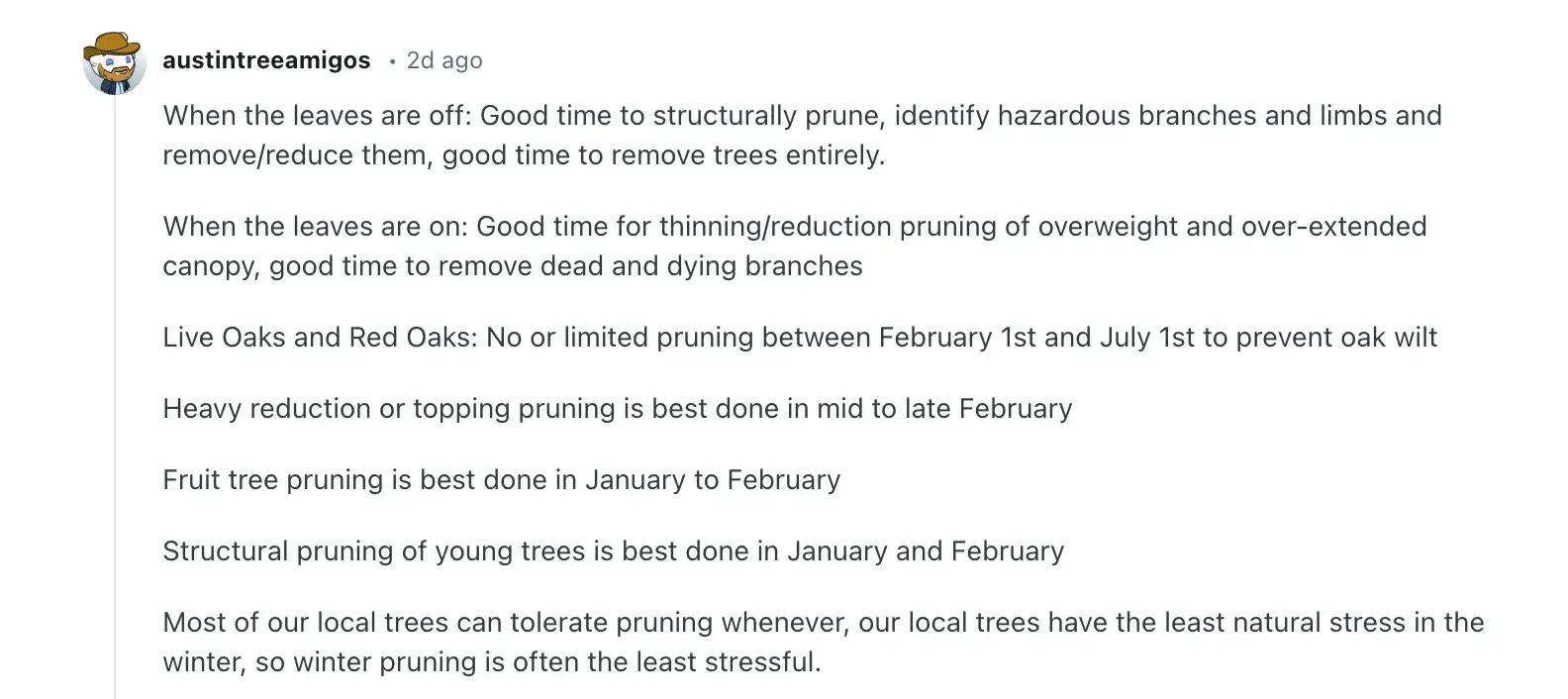This screenshot has height=699, width=1568.
Task: Click the "Live Oaks and Red Oaks" line
Action: [800, 338]
